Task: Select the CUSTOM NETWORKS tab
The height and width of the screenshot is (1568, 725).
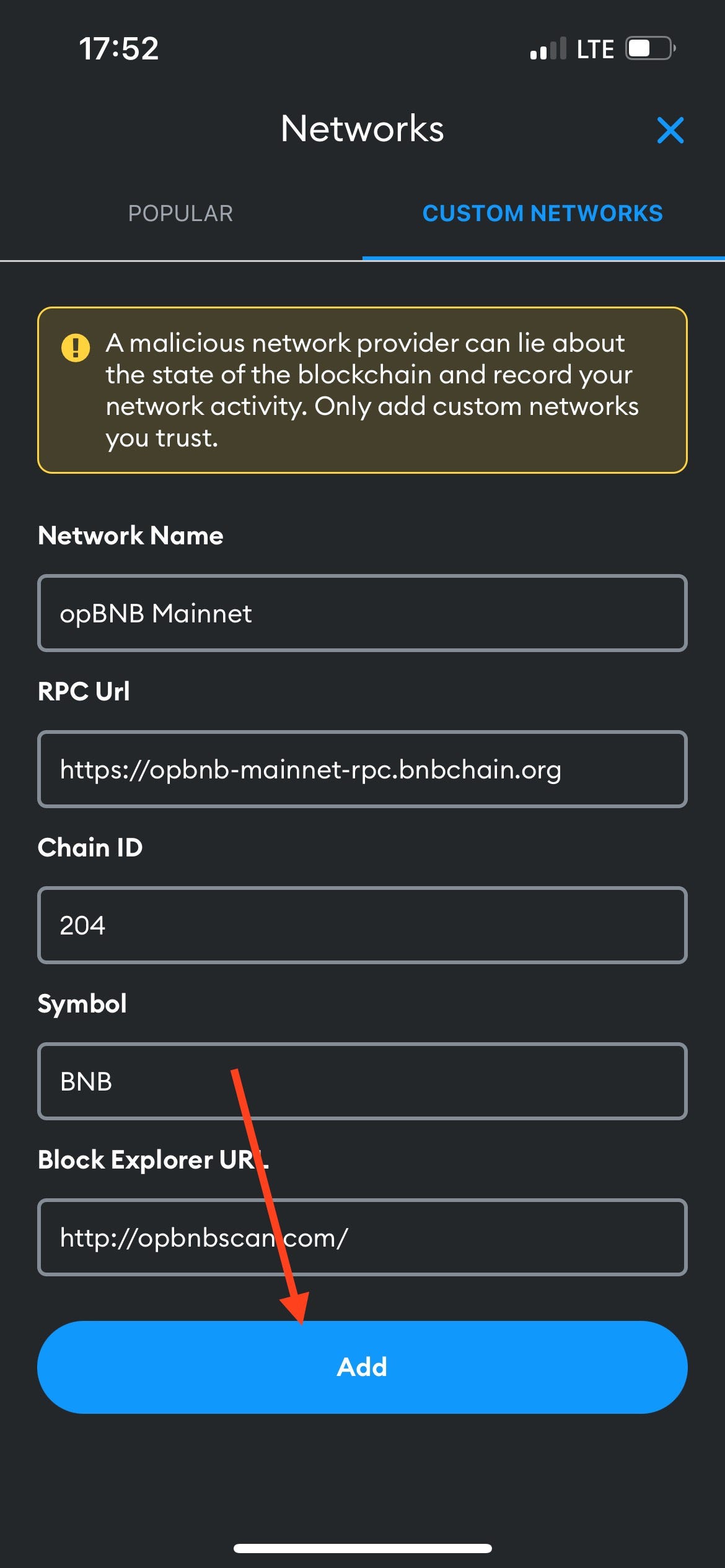Action: [x=543, y=214]
